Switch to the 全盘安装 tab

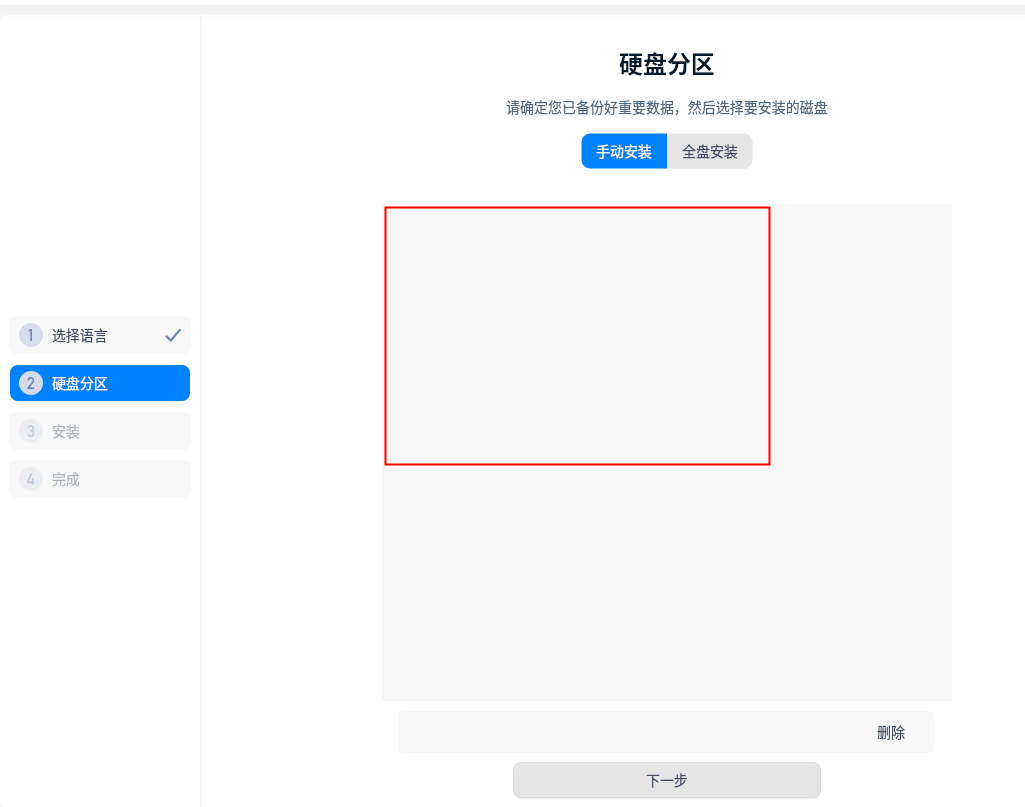(709, 151)
